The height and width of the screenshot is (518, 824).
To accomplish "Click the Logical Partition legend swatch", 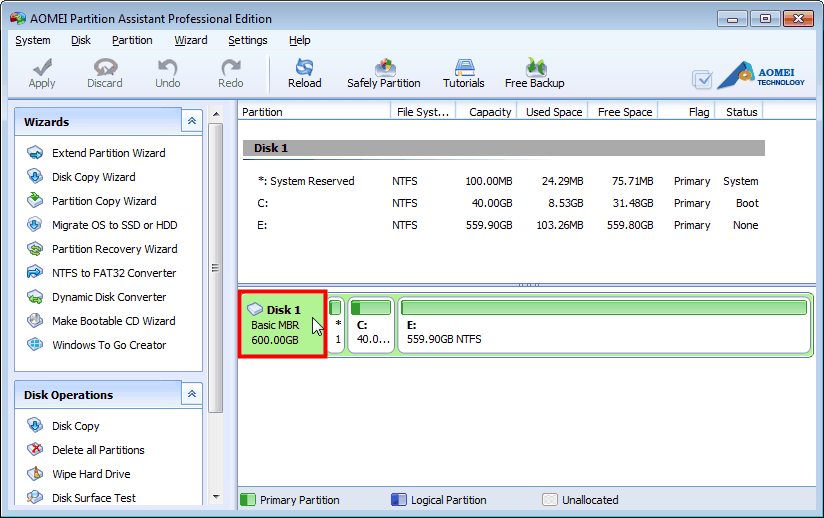I will (399, 500).
